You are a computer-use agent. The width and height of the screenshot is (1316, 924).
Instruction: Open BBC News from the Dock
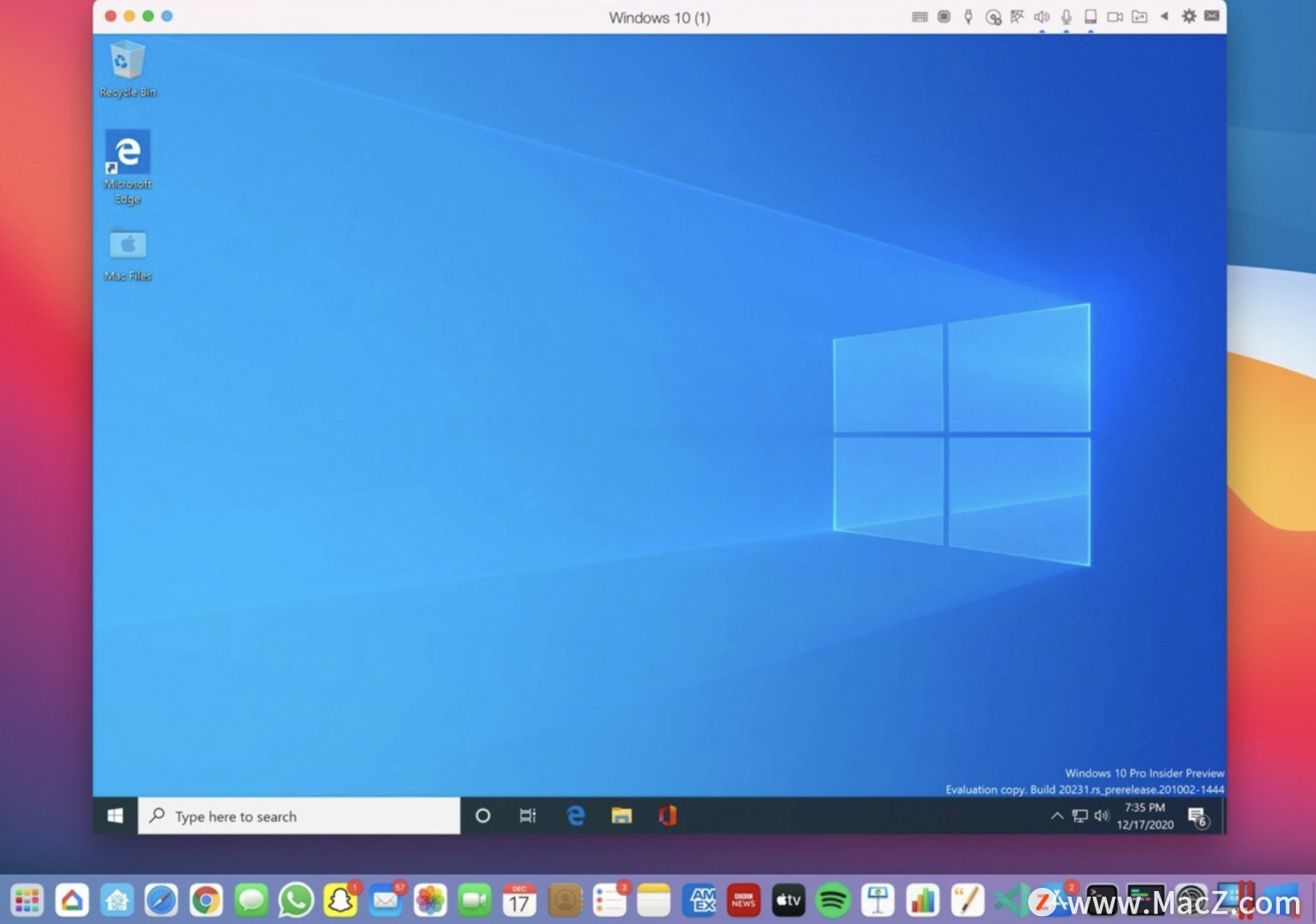(744, 901)
